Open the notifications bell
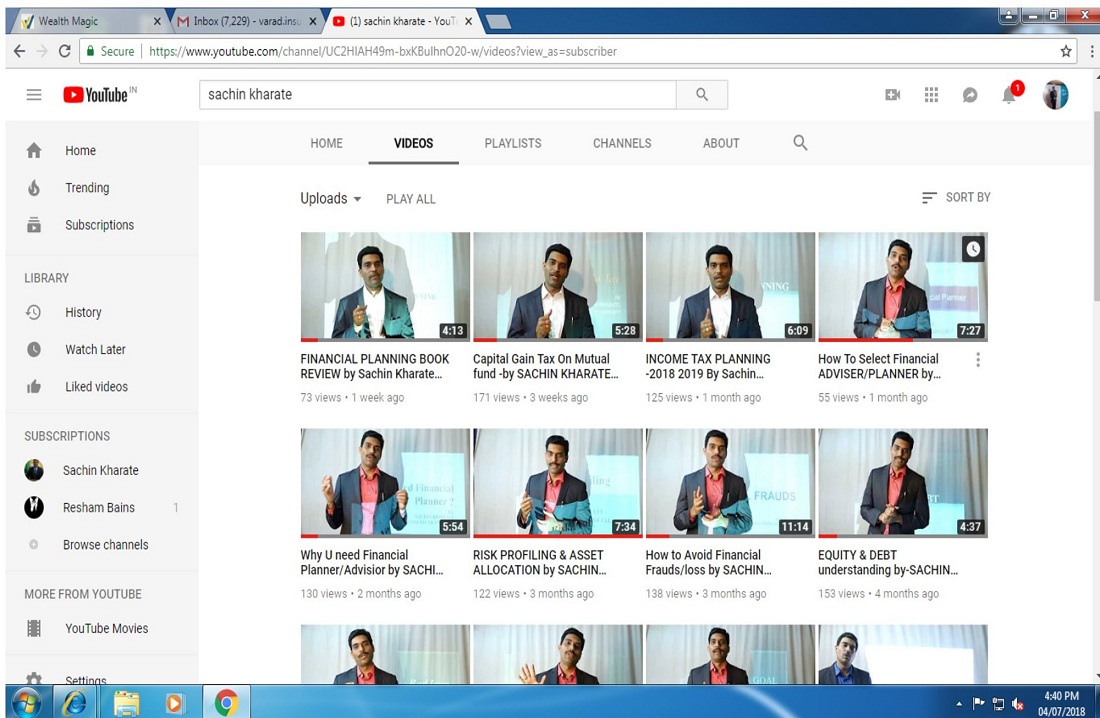Viewport: 1100px width, 718px height. click(x=1010, y=93)
